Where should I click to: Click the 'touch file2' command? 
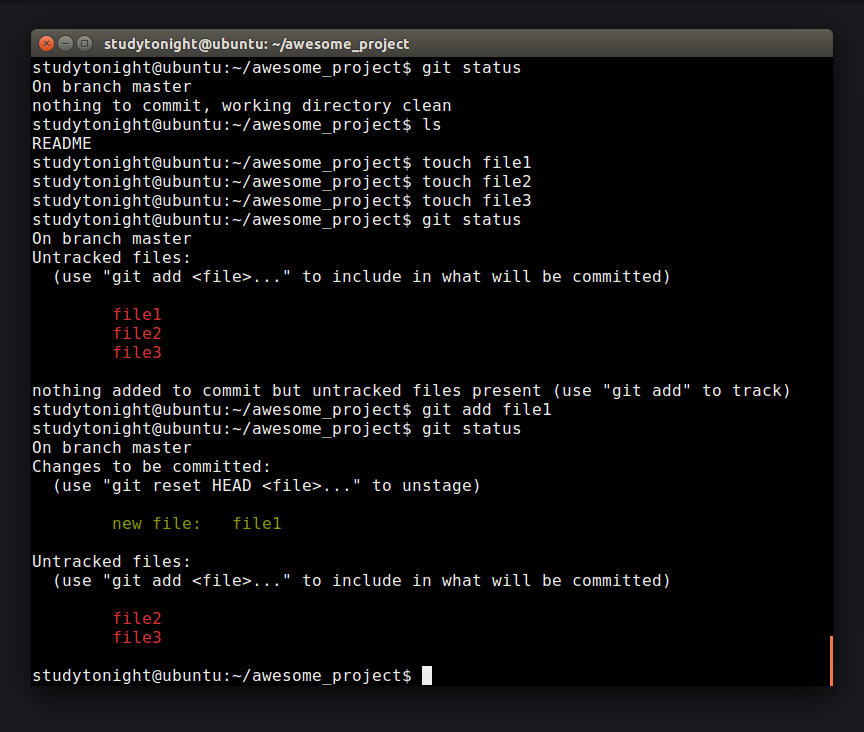click(x=477, y=182)
